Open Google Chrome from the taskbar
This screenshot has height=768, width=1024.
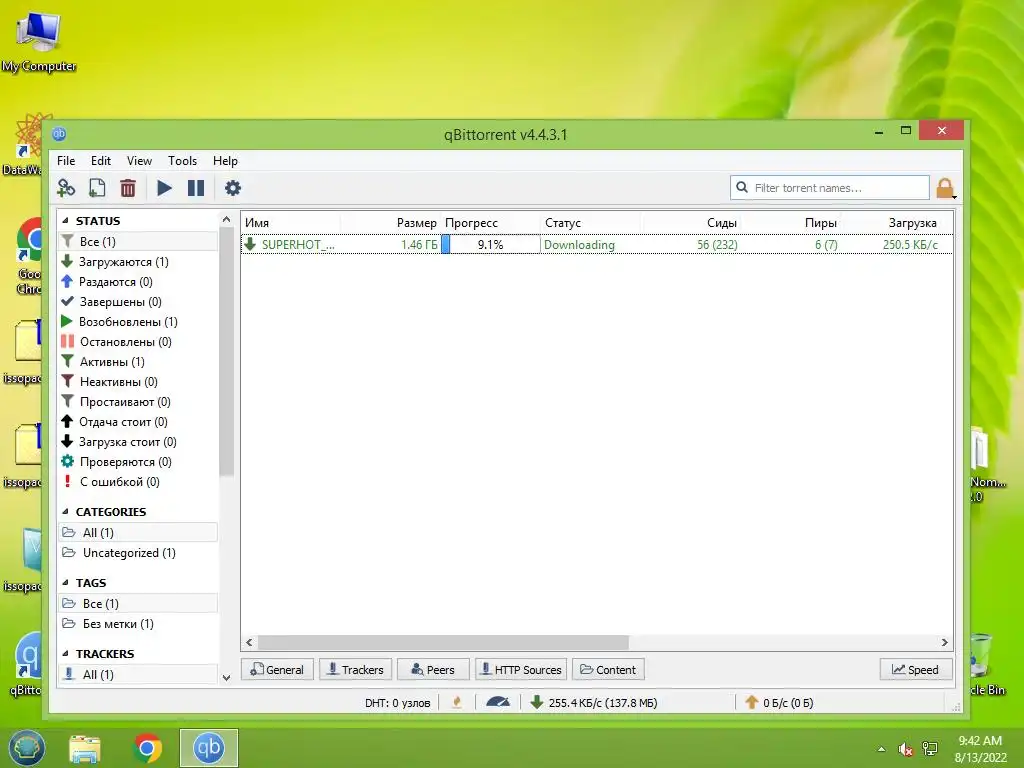coord(148,748)
